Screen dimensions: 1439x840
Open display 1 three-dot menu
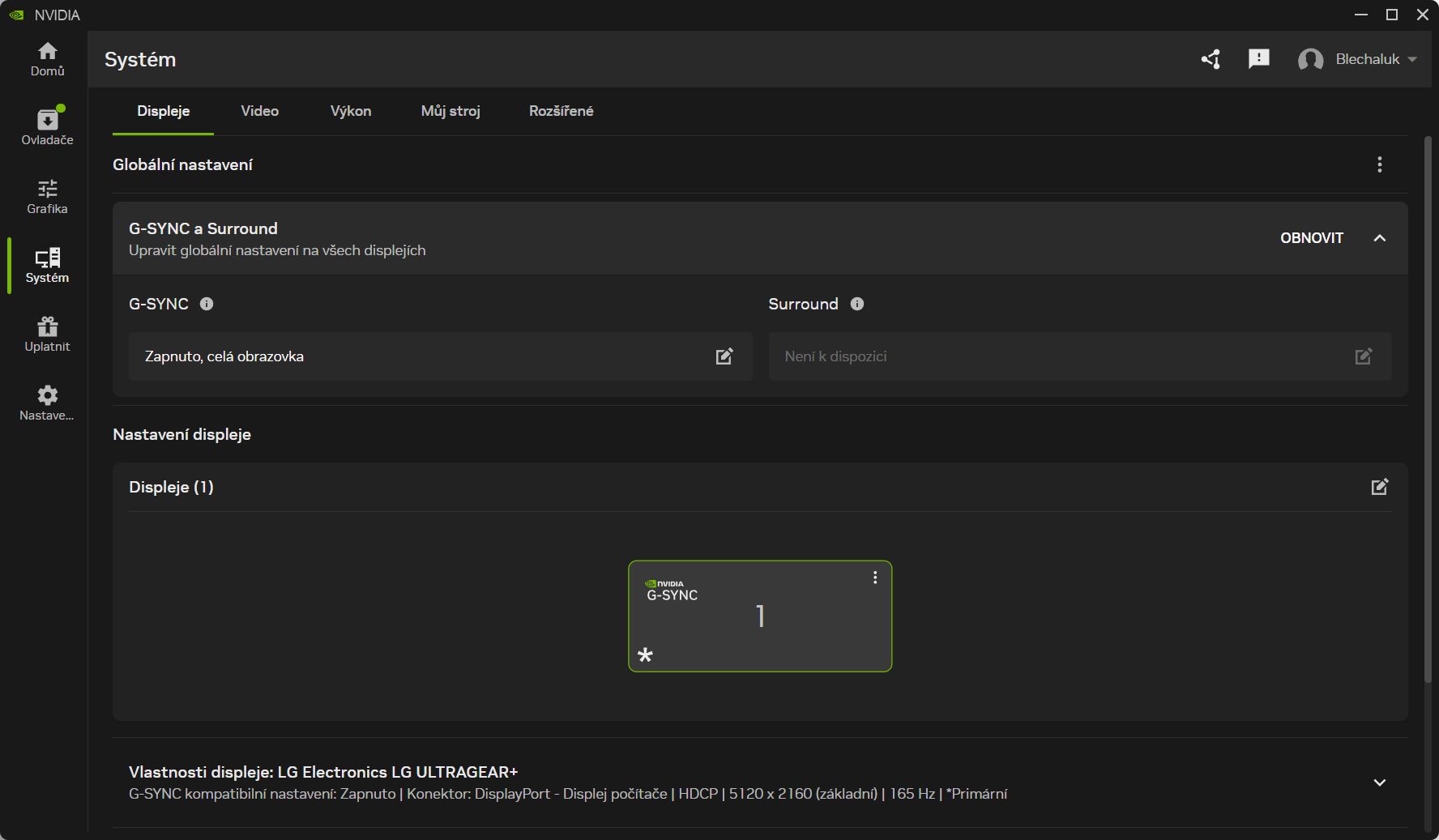point(875,578)
